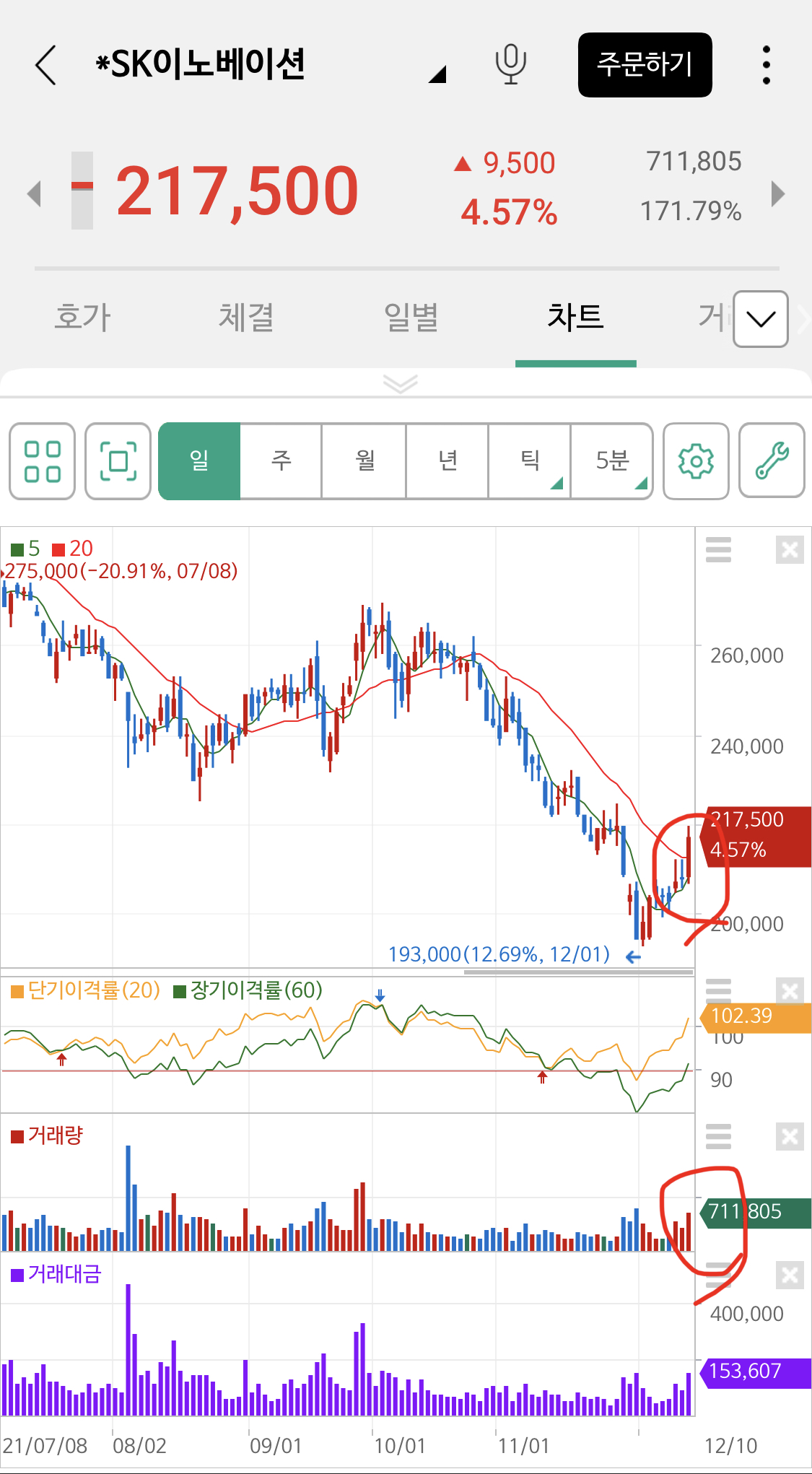Tap the 장기이격률(60) legend
This screenshot has height=1474, width=812.
pos(248,990)
